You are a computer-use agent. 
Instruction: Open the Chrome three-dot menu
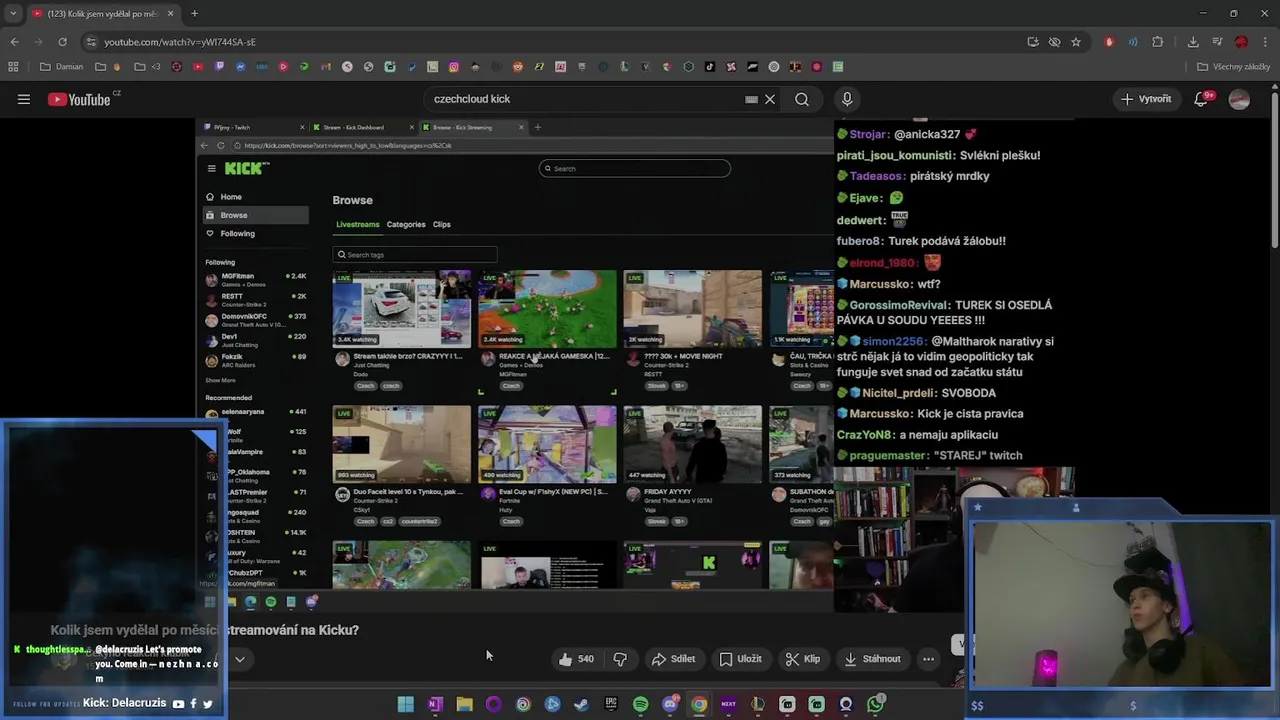(1265, 42)
